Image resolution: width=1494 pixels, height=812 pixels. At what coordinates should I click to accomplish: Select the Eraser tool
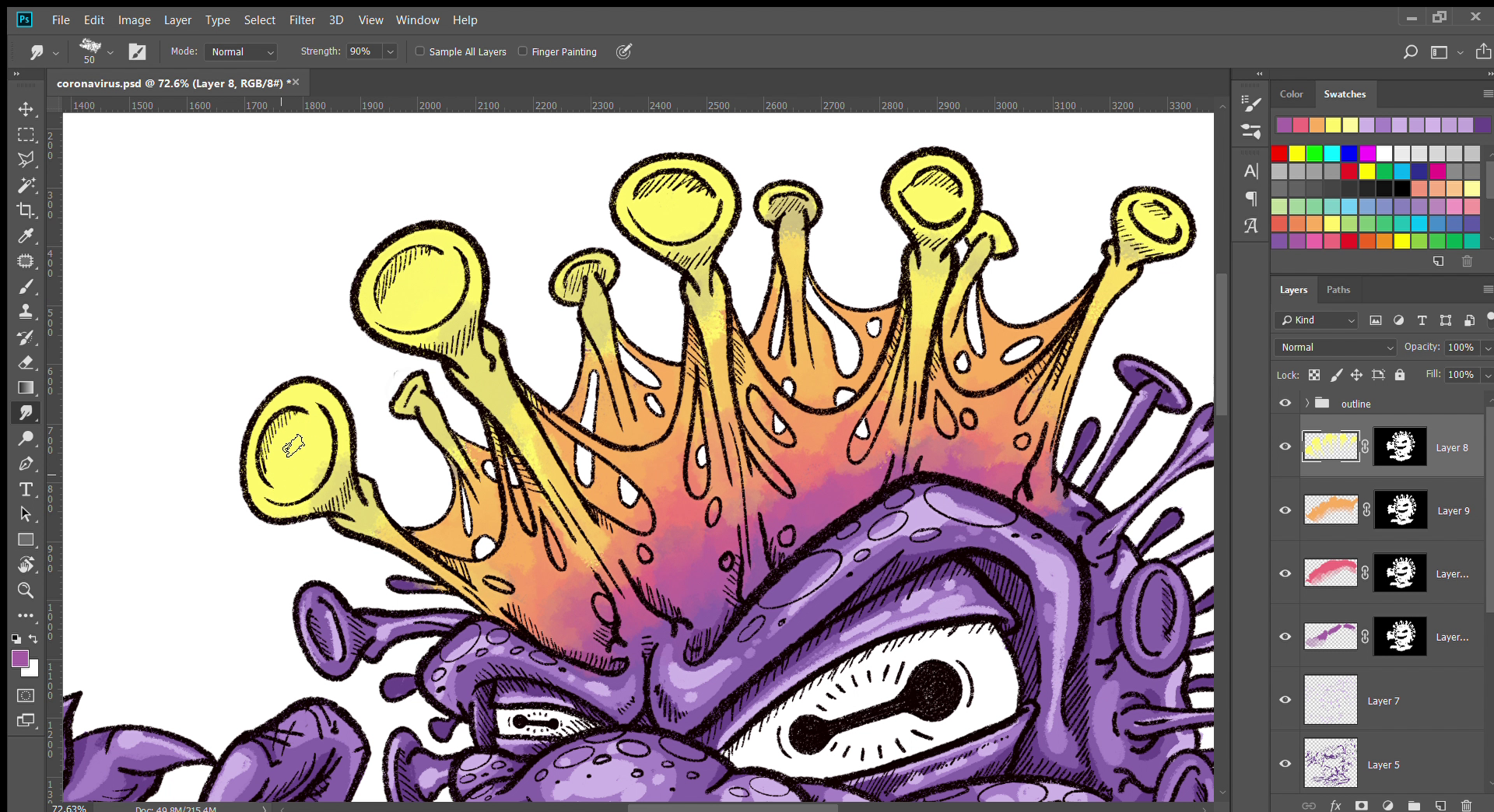click(x=26, y=362)
